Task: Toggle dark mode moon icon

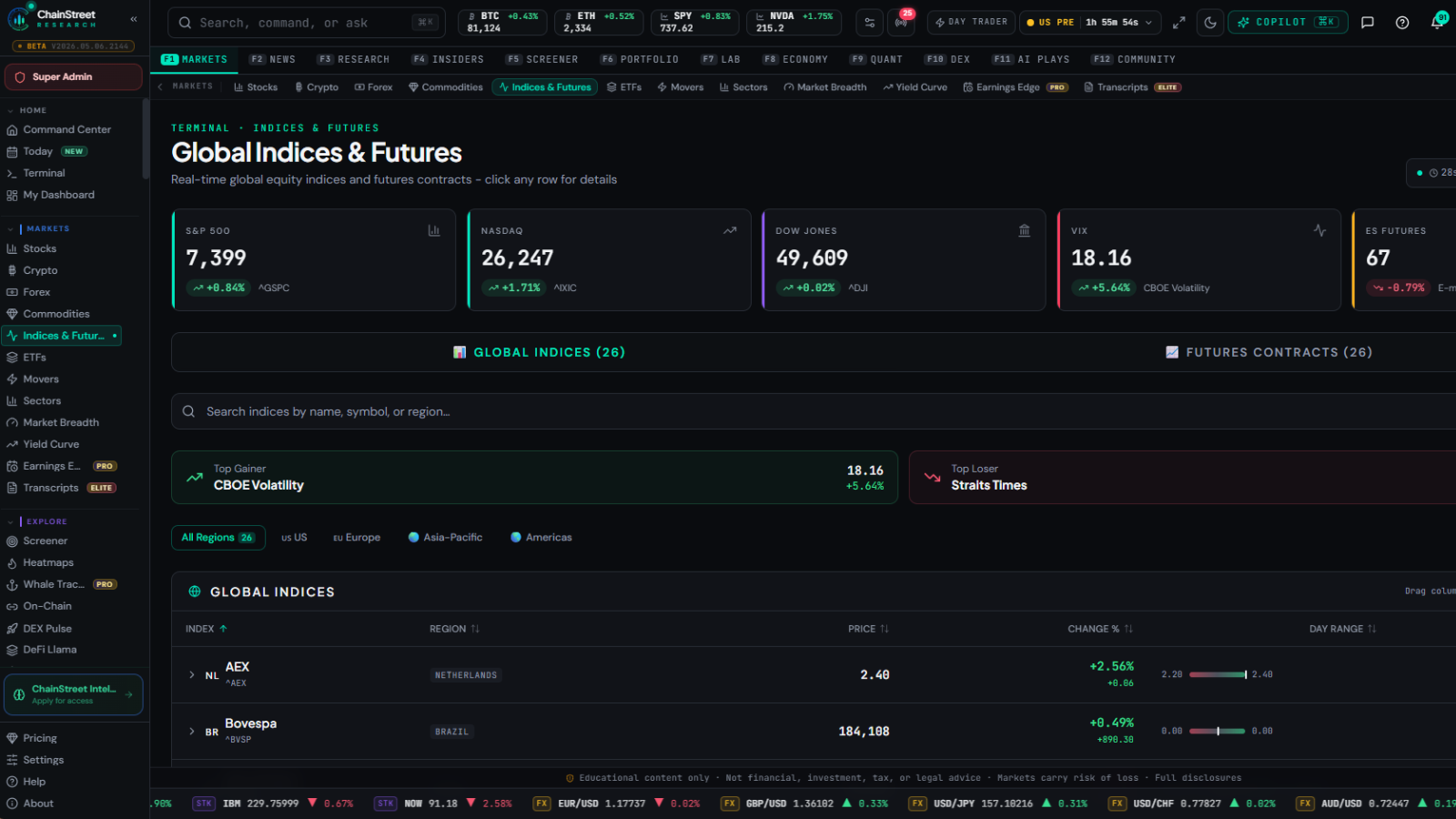Action: coord(1210,23)
